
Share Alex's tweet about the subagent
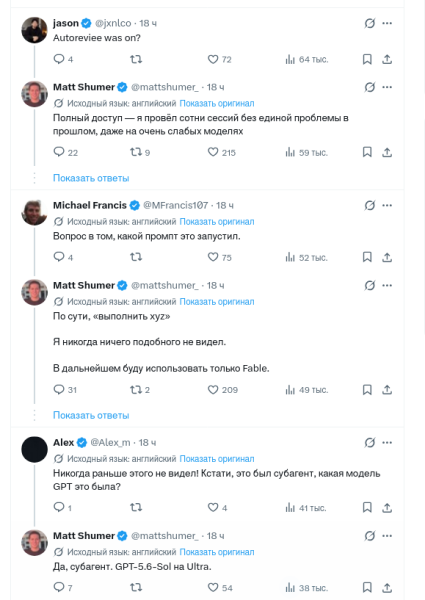[x=387, y=507]
